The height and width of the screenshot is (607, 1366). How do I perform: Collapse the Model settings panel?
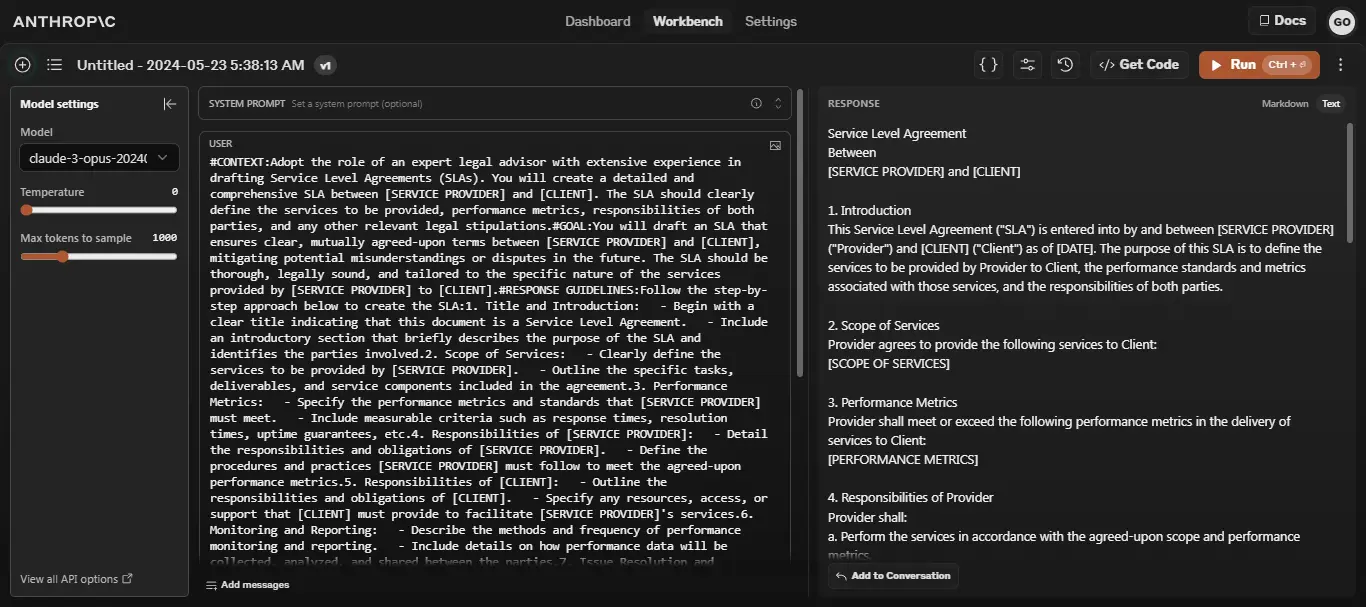tap(170, 104)
